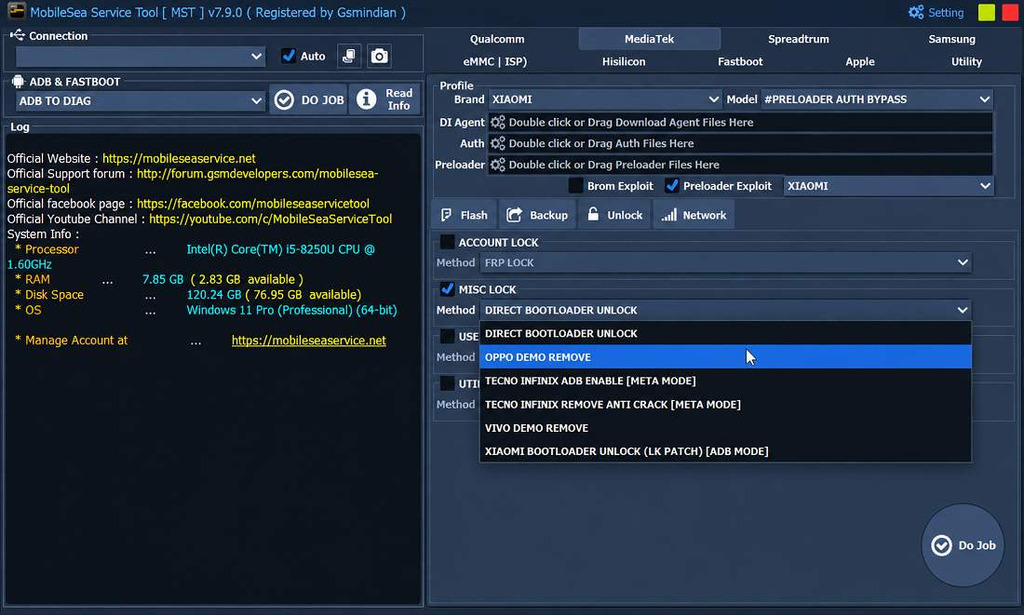Enable the Brom Exploit checkbox
Viewport: 1024px width, 615px height.
pyautogui.click(x=575, y=186)
